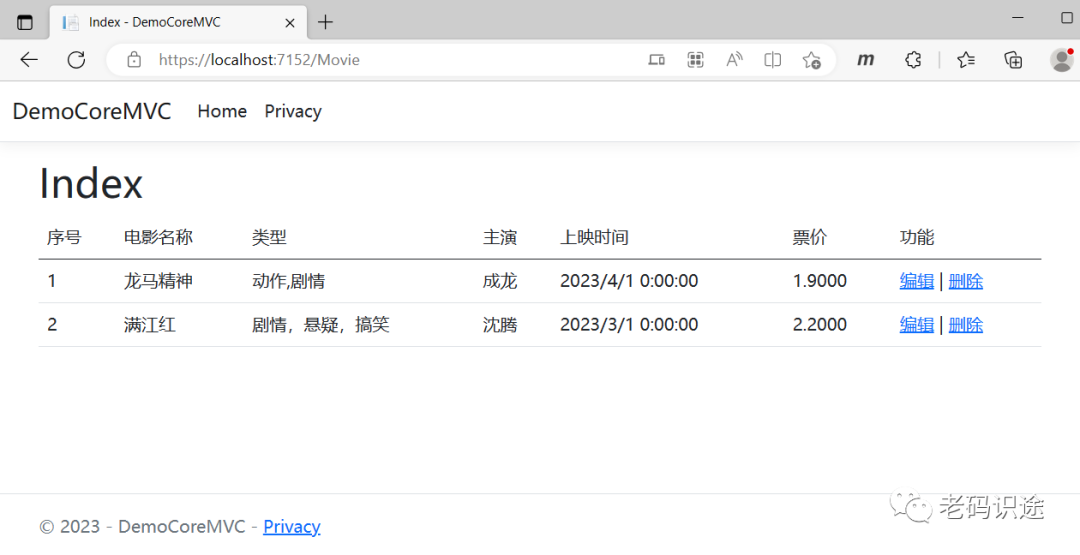Click the Index page heading
The height and width of the screenshot is (555, 1080).
click(91, 183)
